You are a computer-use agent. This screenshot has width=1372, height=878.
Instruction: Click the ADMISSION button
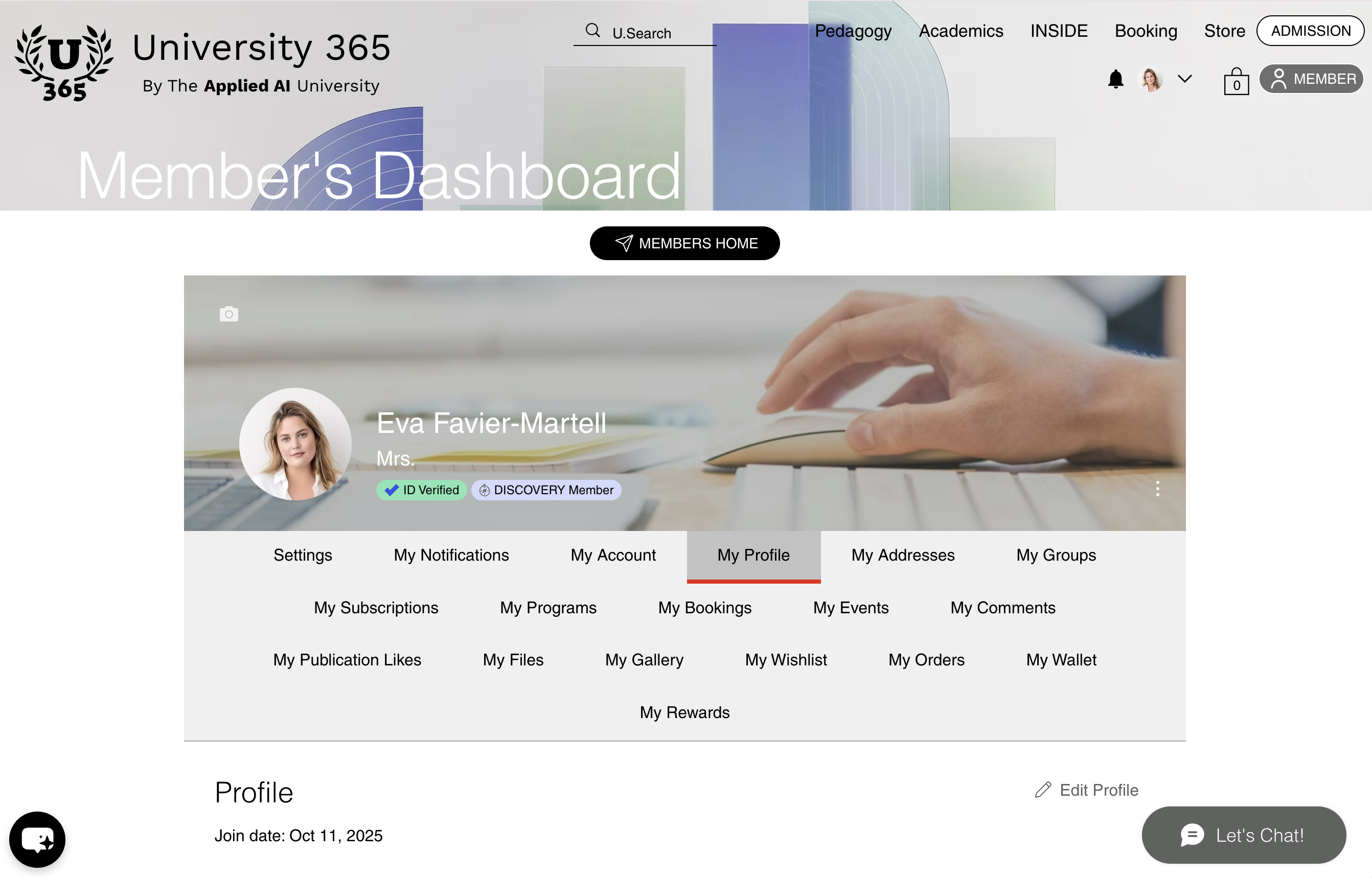(x=1310, y=31)
